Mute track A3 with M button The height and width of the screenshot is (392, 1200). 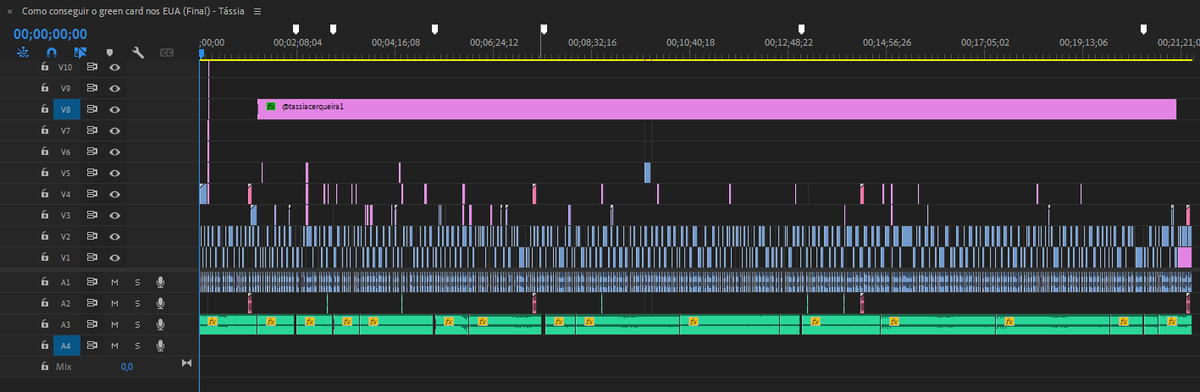tap(115, 324)
